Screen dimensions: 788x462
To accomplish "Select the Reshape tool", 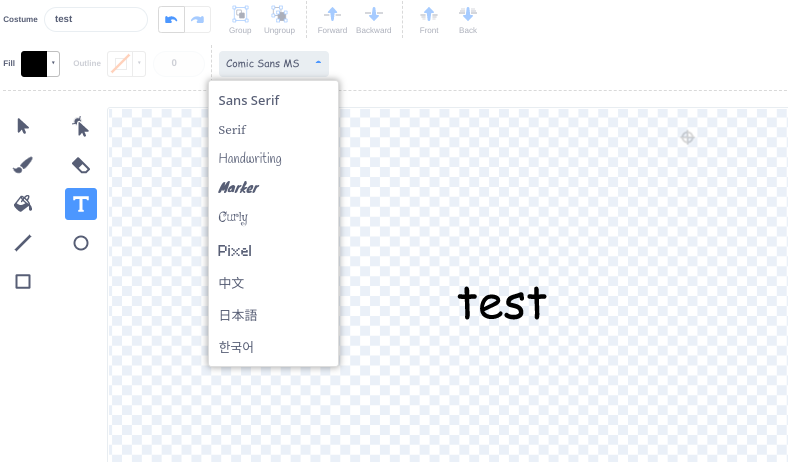I will pos(81,126).
